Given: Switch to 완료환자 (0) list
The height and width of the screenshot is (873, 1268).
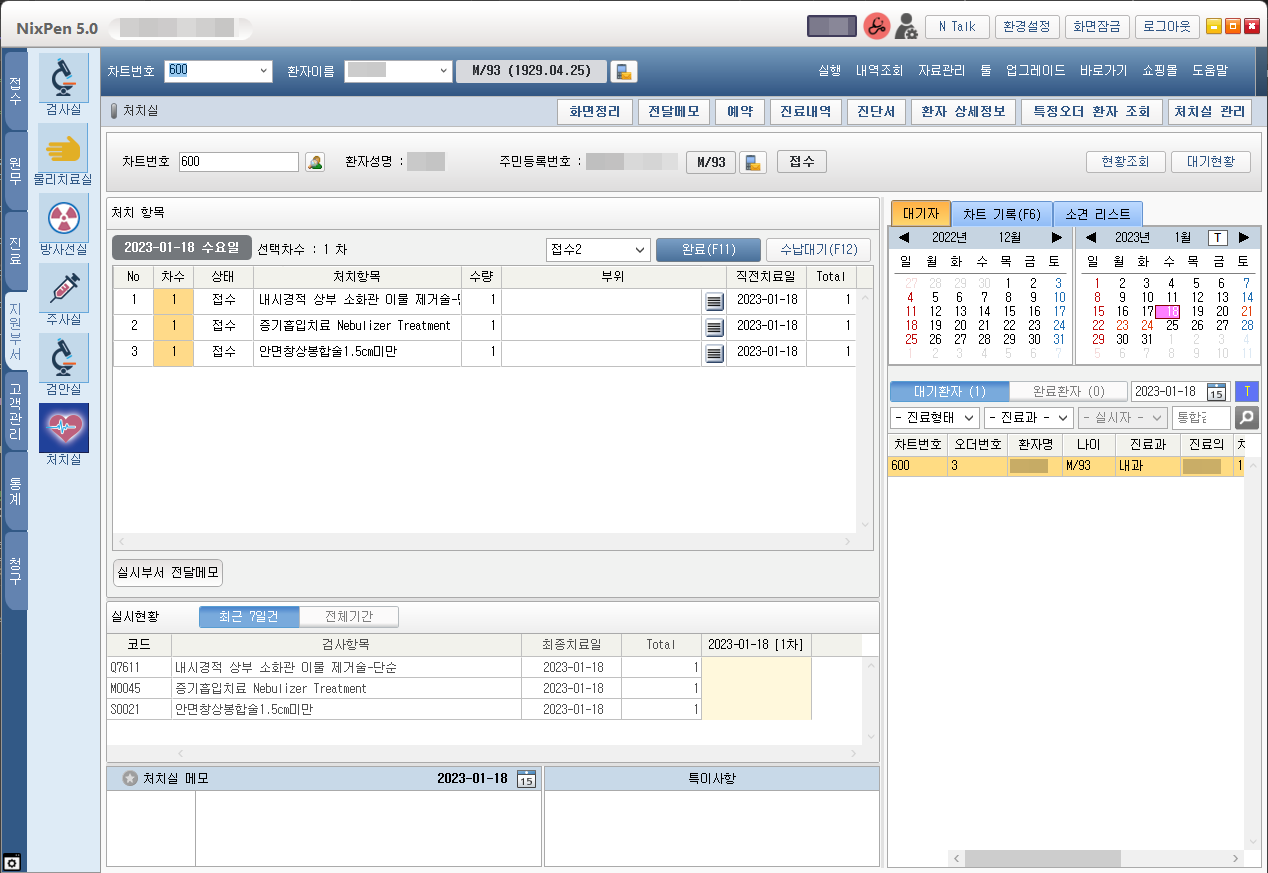Looking at the screenshot, I should [1068, 391].
